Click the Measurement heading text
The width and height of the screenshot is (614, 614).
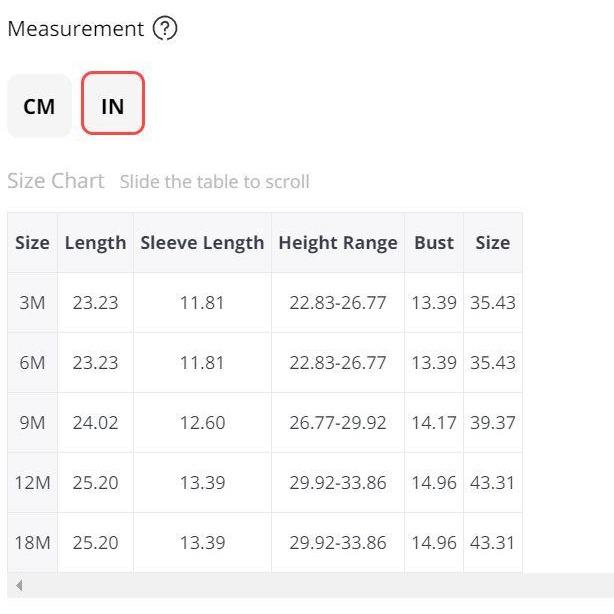coord(76,29)
